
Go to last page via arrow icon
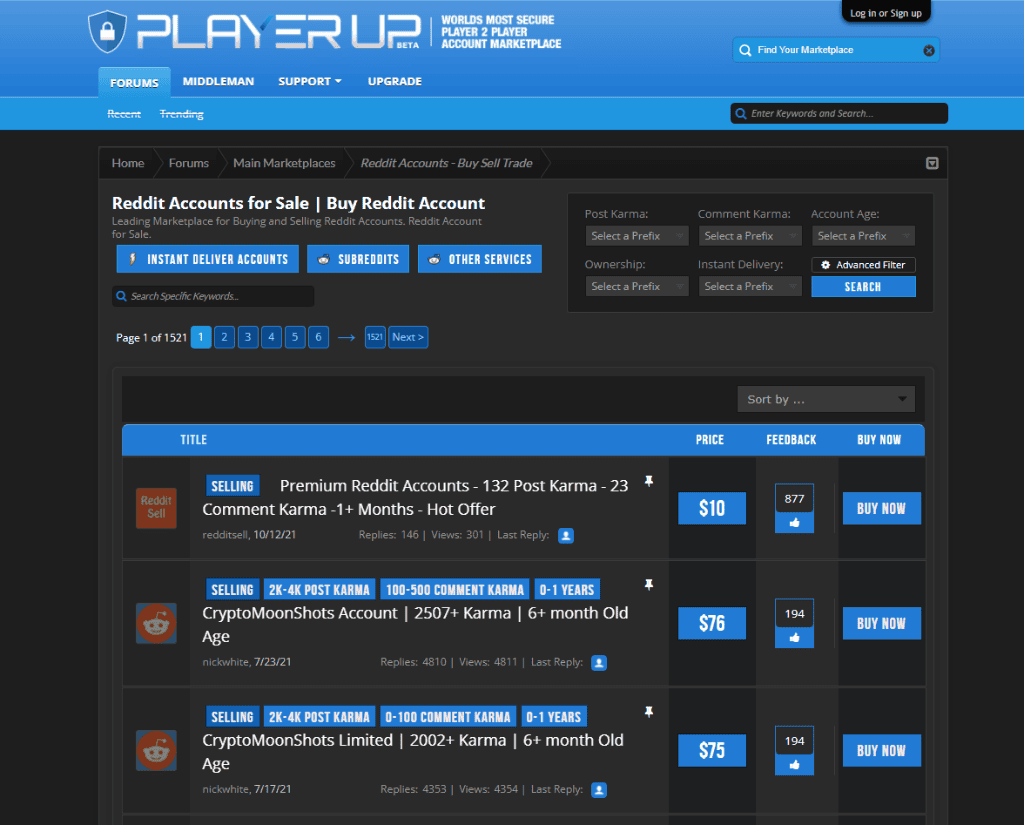[x=346, y=338]
